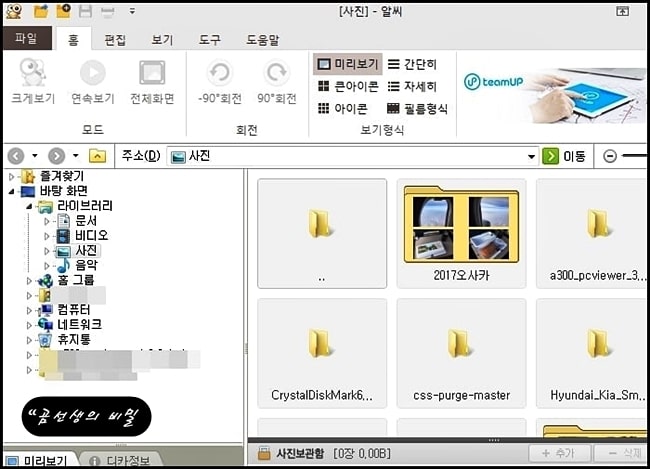Screen dimensions: 650x469
Task: Select 큰아이콘 large icon view
Action: (347, 86)
